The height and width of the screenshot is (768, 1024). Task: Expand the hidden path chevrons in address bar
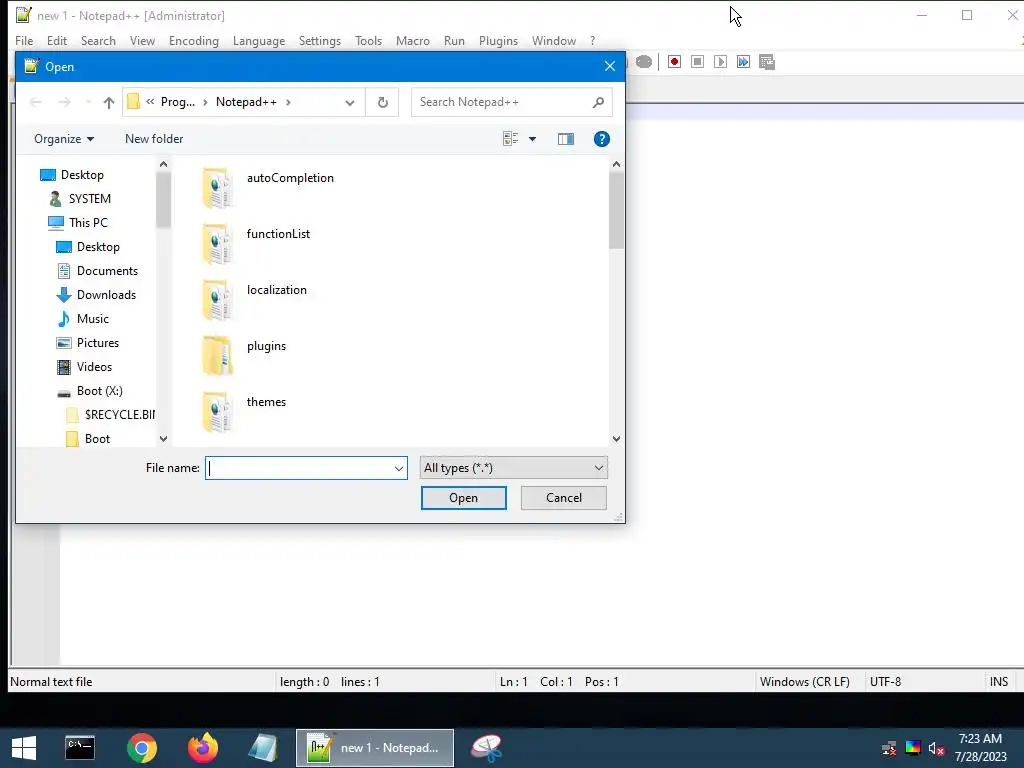tap(150, 102)
